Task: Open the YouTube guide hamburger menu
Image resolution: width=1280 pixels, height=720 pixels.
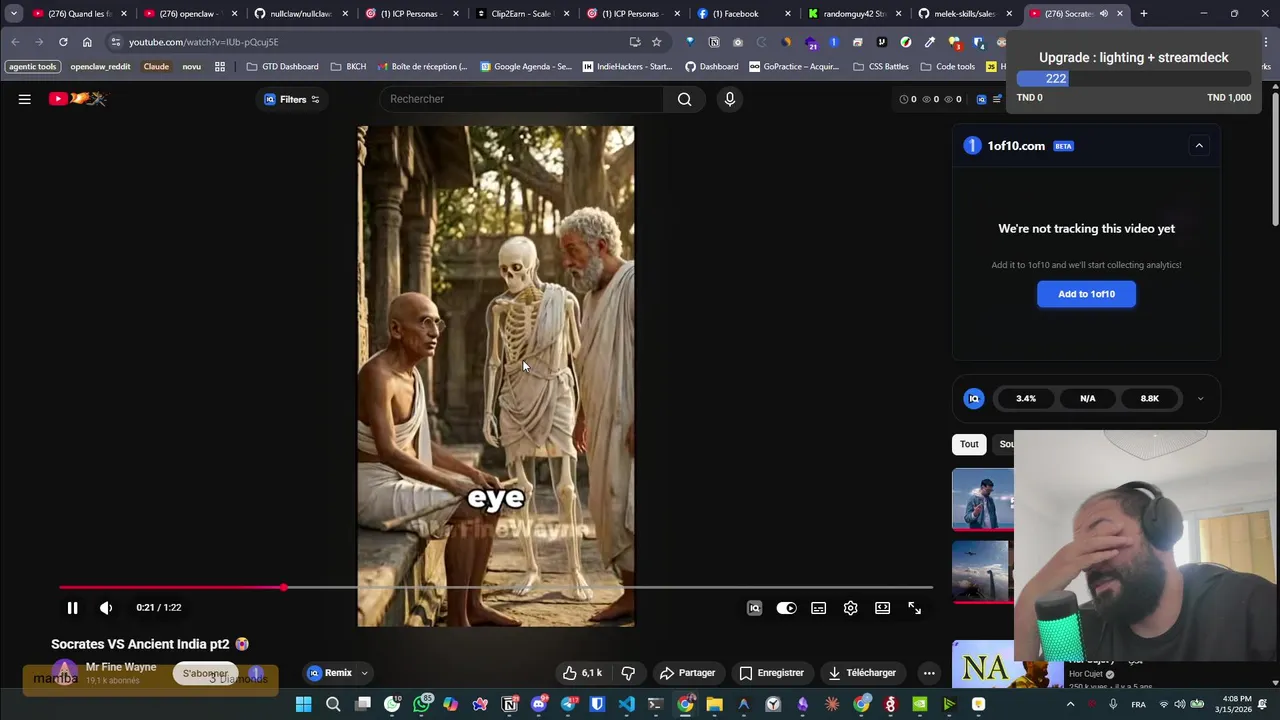Action: pyautogui.click(x=25, y=99)
